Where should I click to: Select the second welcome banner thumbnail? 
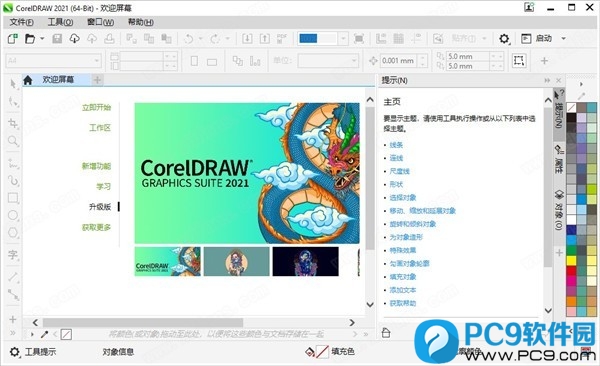point(236,261)
